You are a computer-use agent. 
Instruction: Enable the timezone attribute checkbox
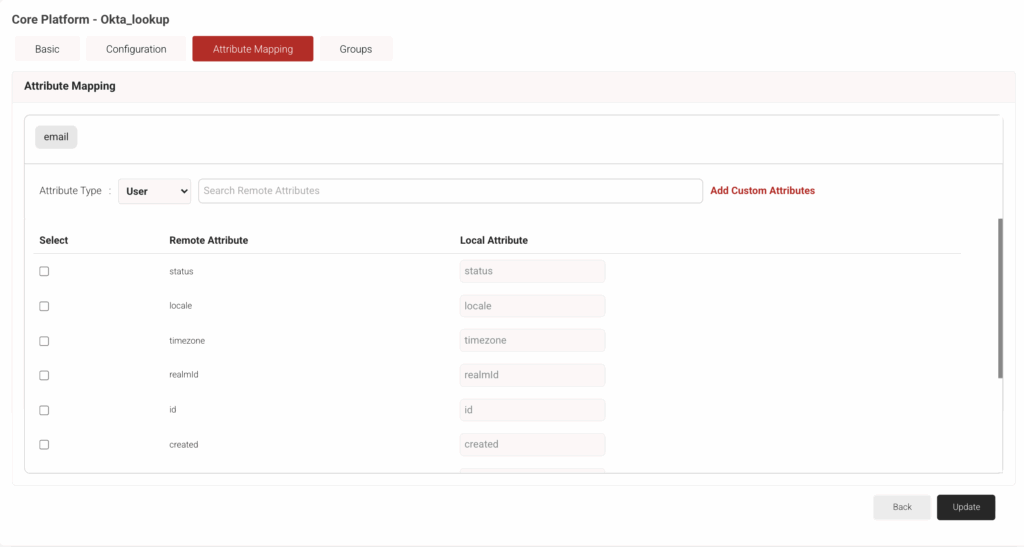44,341
